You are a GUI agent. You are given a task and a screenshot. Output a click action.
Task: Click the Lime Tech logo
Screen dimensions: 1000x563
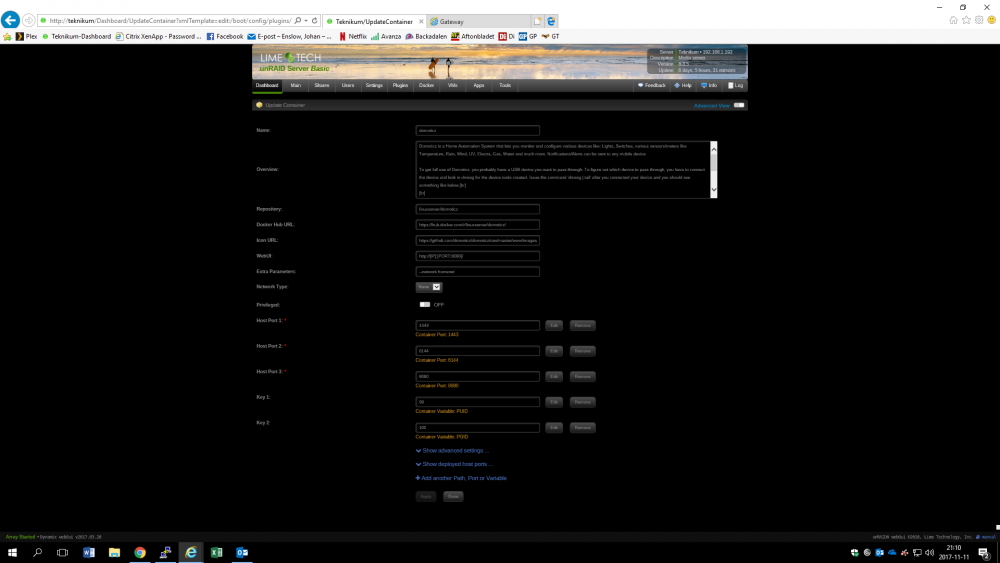pyautogui.click(x=291, y=58)
